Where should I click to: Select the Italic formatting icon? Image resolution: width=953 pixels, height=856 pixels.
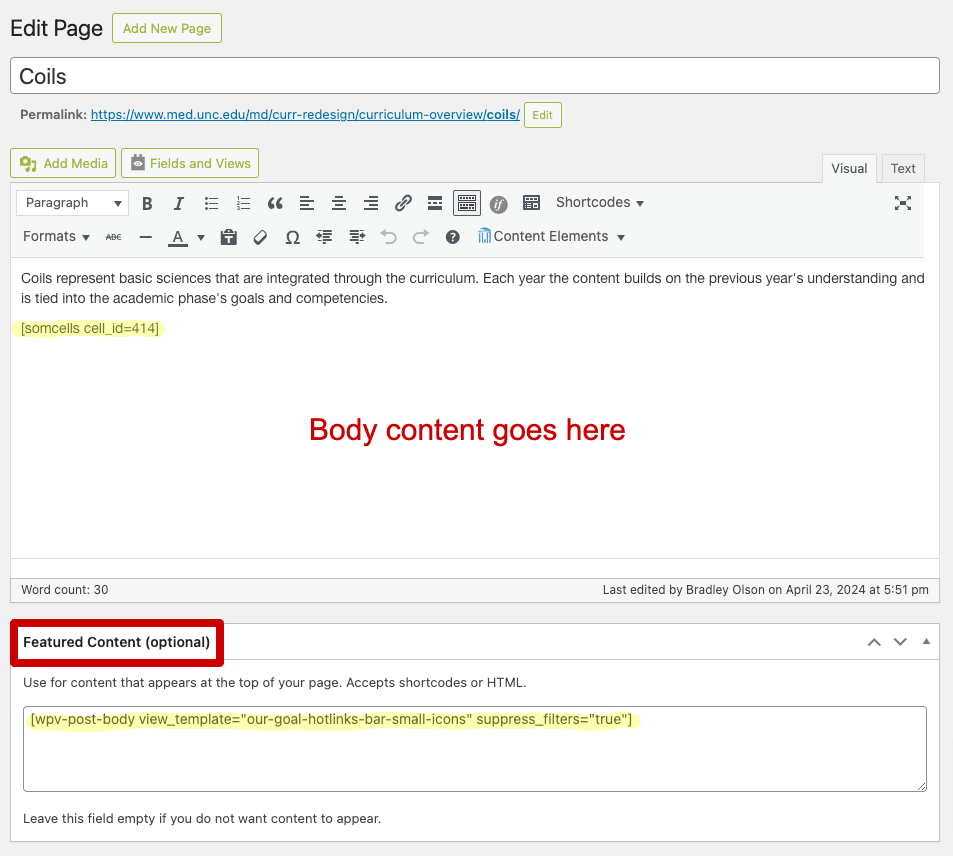click(x=179, y=203)
